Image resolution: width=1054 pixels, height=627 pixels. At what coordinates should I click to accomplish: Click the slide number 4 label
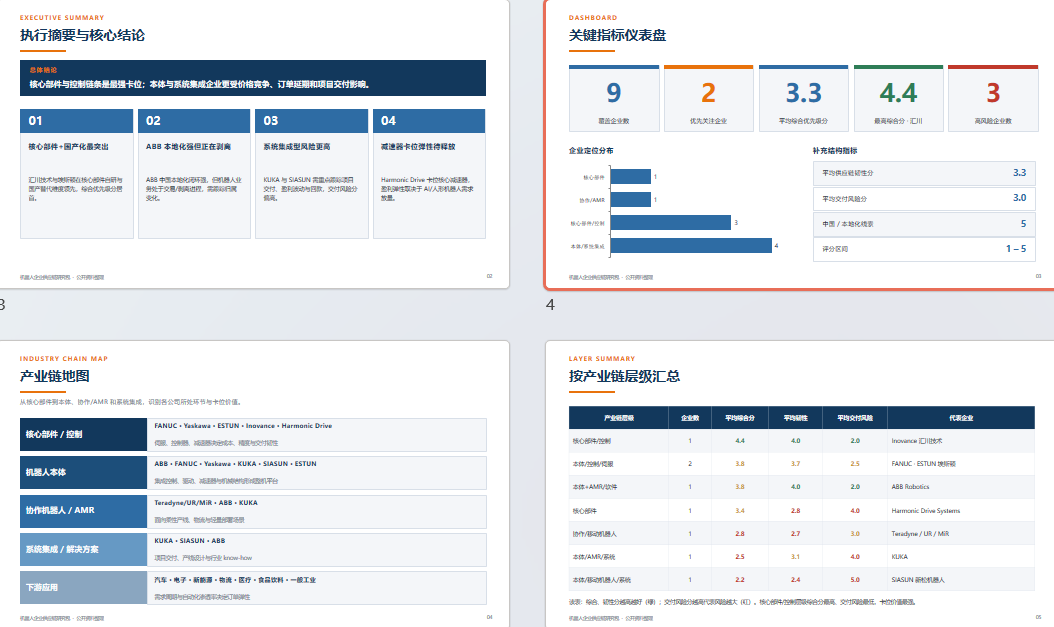(550, 305)
